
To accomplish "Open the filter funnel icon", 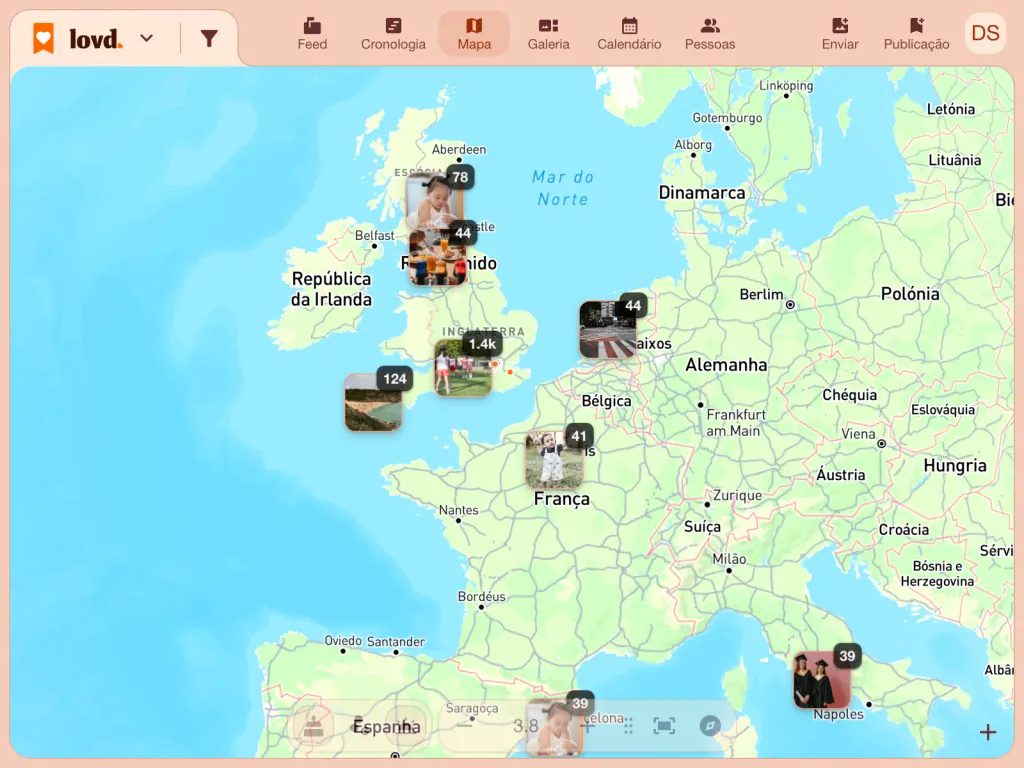I will click(209, 39).
